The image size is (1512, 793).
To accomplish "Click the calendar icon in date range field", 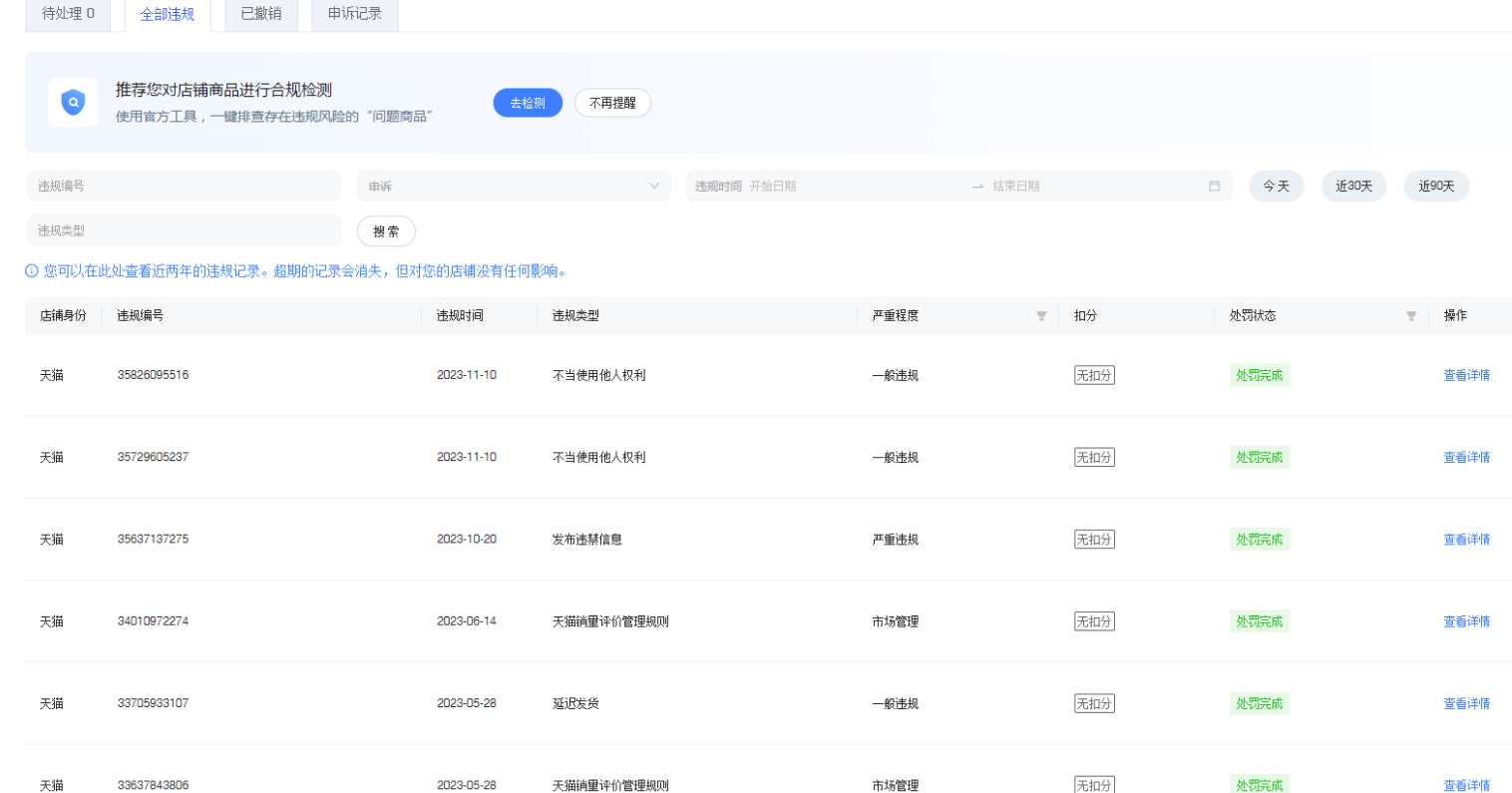I will [1214, 187].
